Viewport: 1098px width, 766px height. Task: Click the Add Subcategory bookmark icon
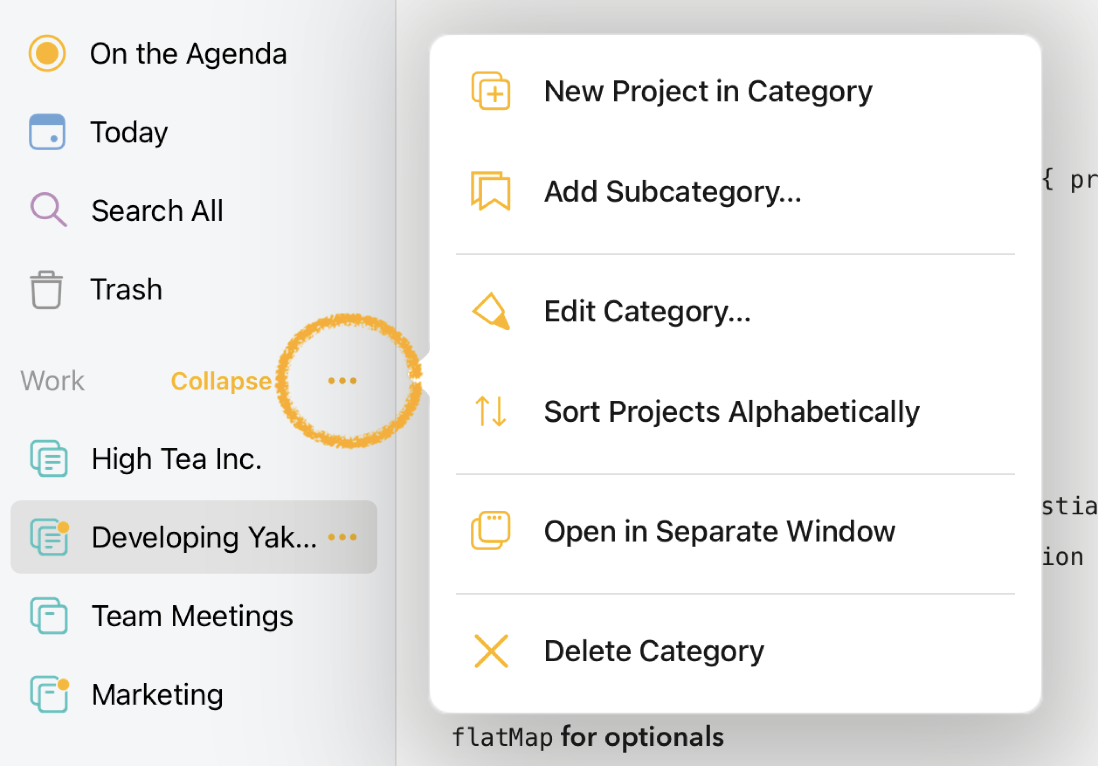(491, 190)
